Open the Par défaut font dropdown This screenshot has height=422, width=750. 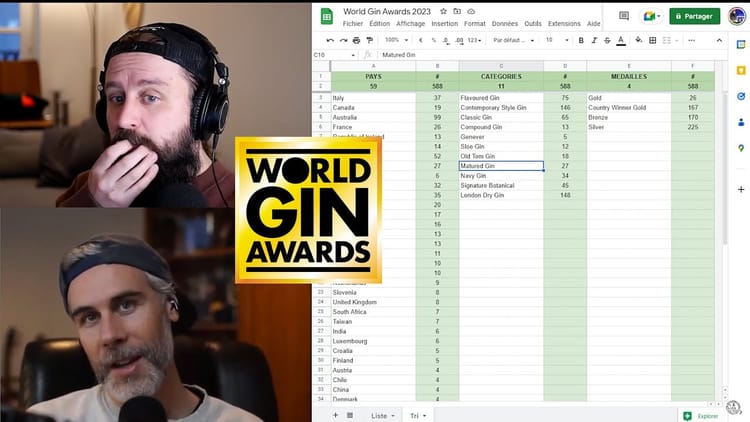(x=513, y=41)
